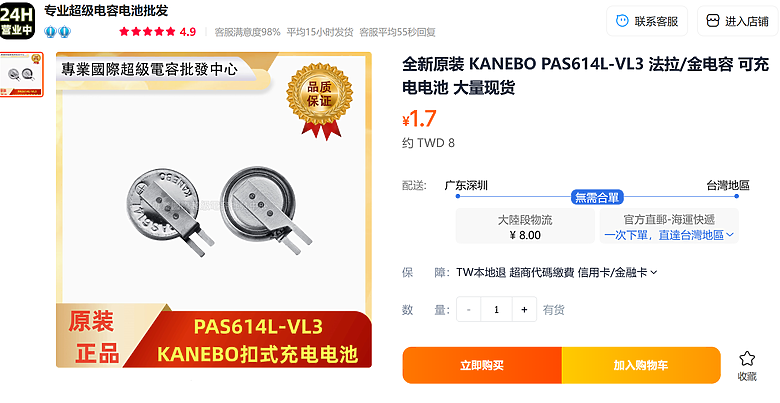Click the star favorite 收藏 icon
780x403 pixels.
(747, 359)
